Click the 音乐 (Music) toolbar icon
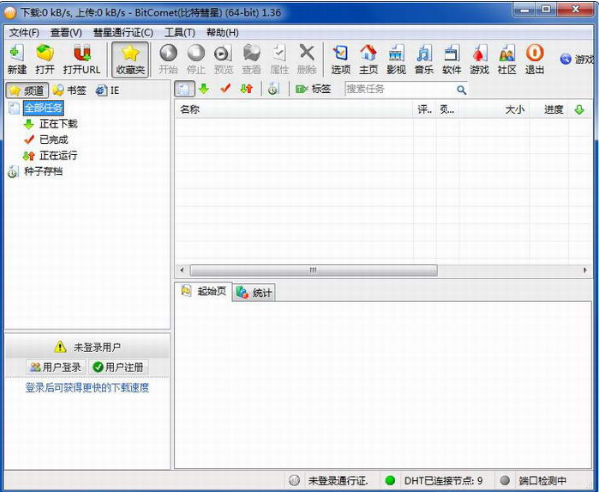 424,59
